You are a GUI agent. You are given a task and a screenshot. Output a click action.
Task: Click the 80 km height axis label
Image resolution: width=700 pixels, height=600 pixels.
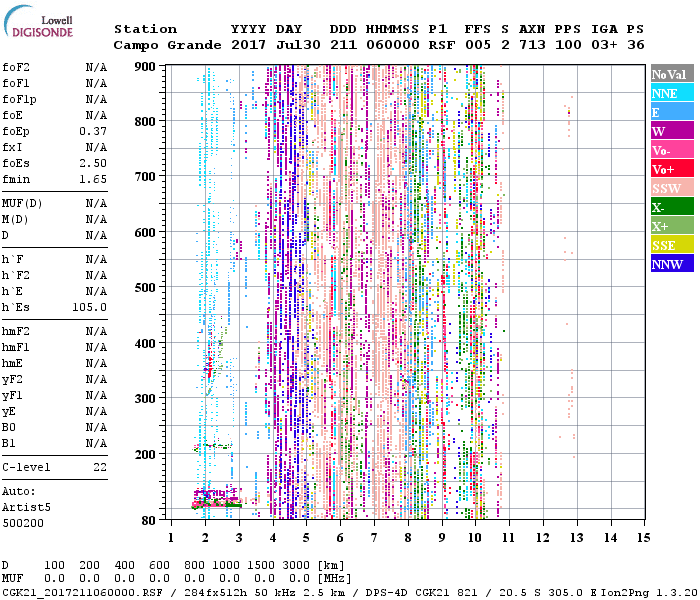pos(149,521)
